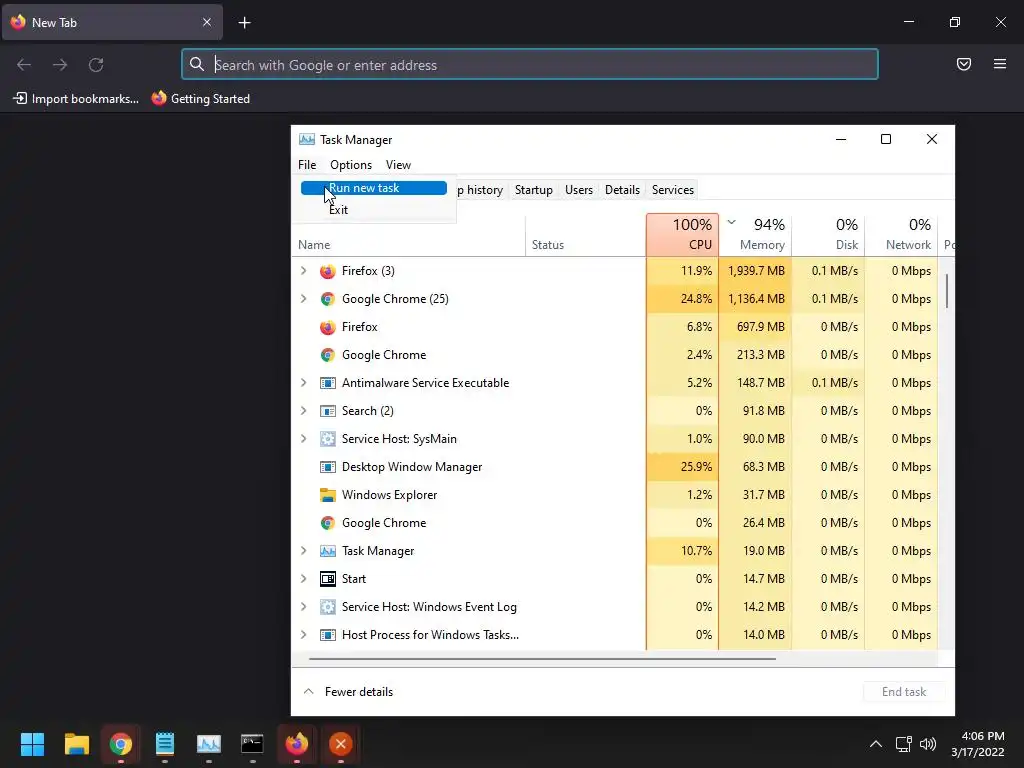
Task: Click the Firefox taskbar icon
Action: 296,744
